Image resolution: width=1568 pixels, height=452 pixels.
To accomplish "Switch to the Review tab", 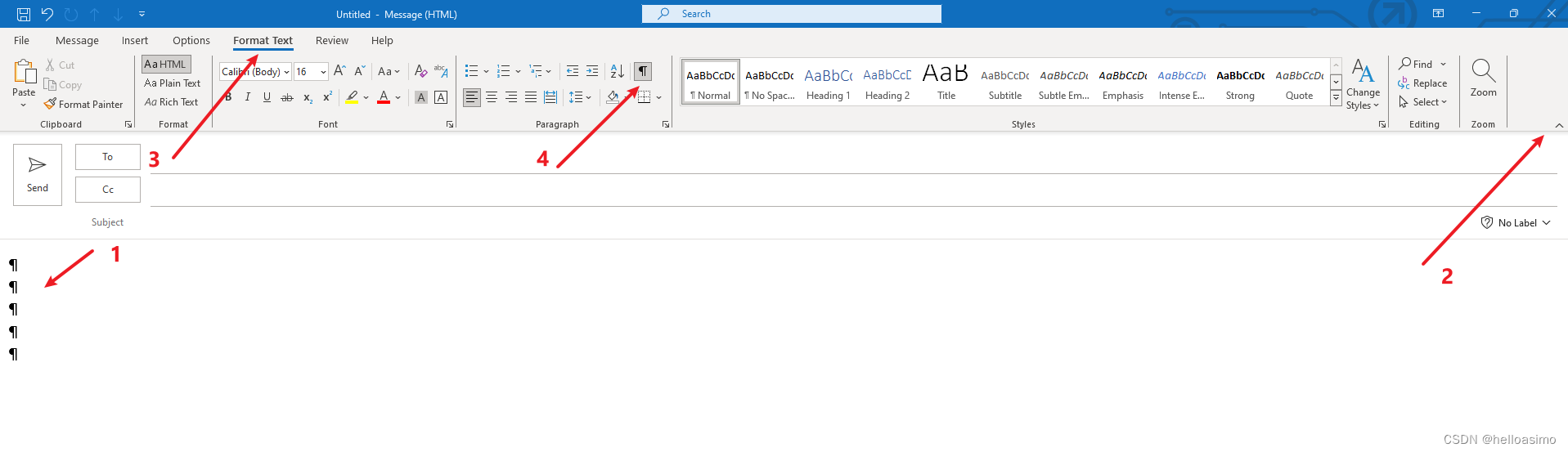I will coord(332,40).
